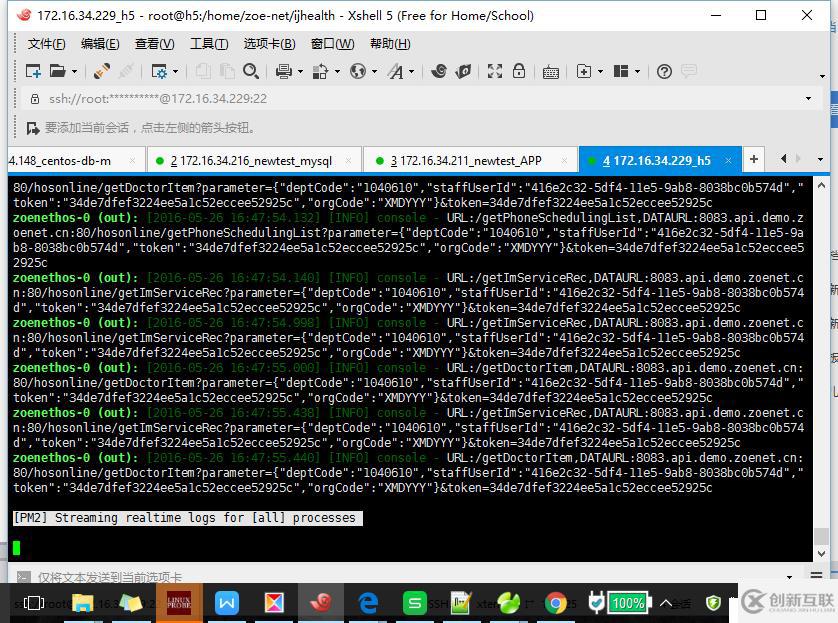The height and width of the screenshot is (623, 838).
Task: Open the 帮助(H) menu
Action: (x=390, y=44)
